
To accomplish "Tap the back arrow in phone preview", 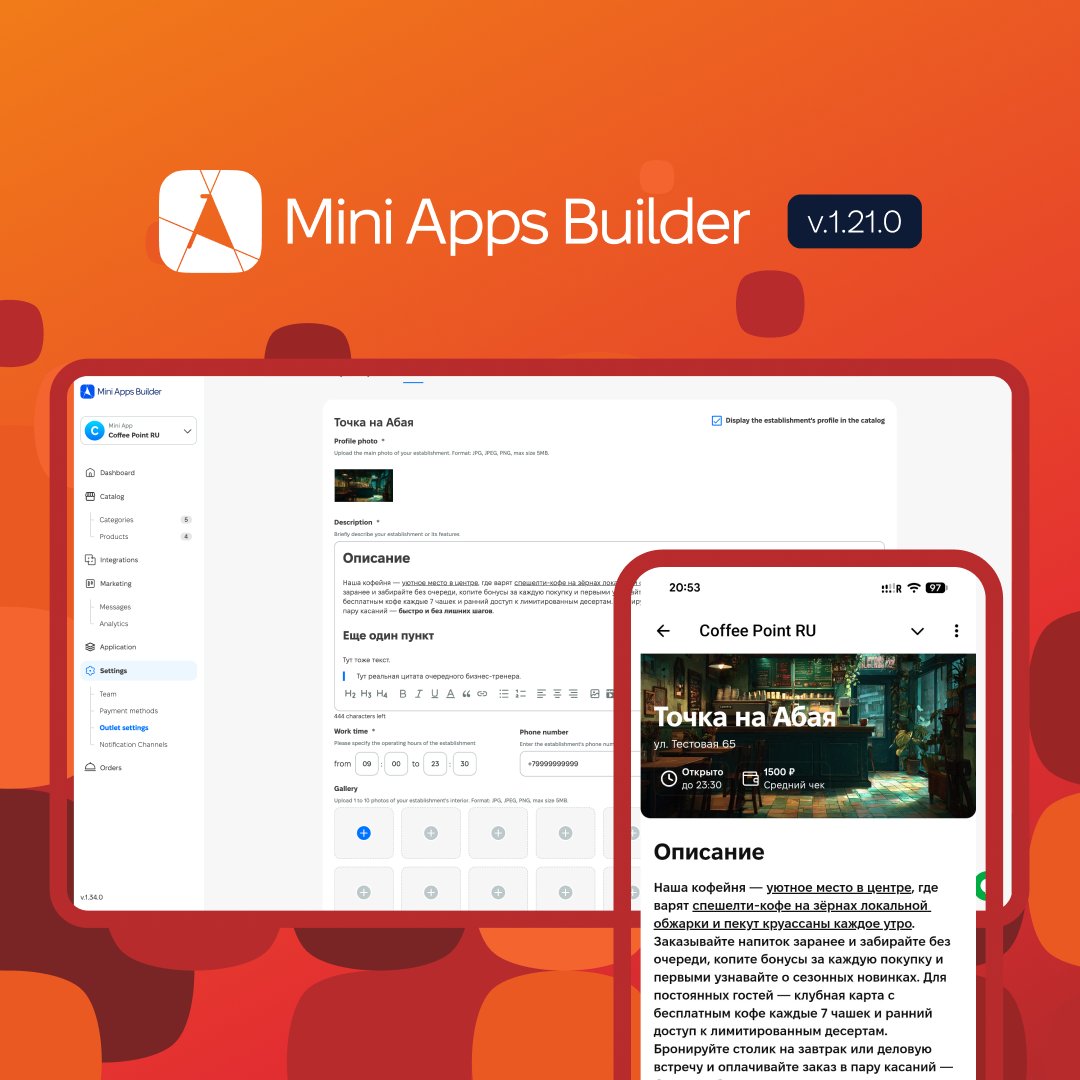I will (663, 631).
